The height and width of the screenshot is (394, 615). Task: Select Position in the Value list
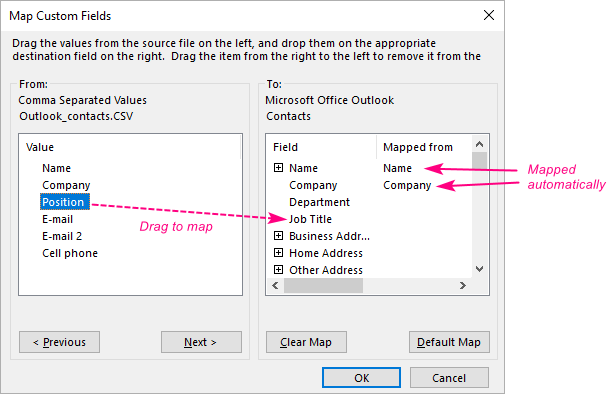(x=65, y=202)
